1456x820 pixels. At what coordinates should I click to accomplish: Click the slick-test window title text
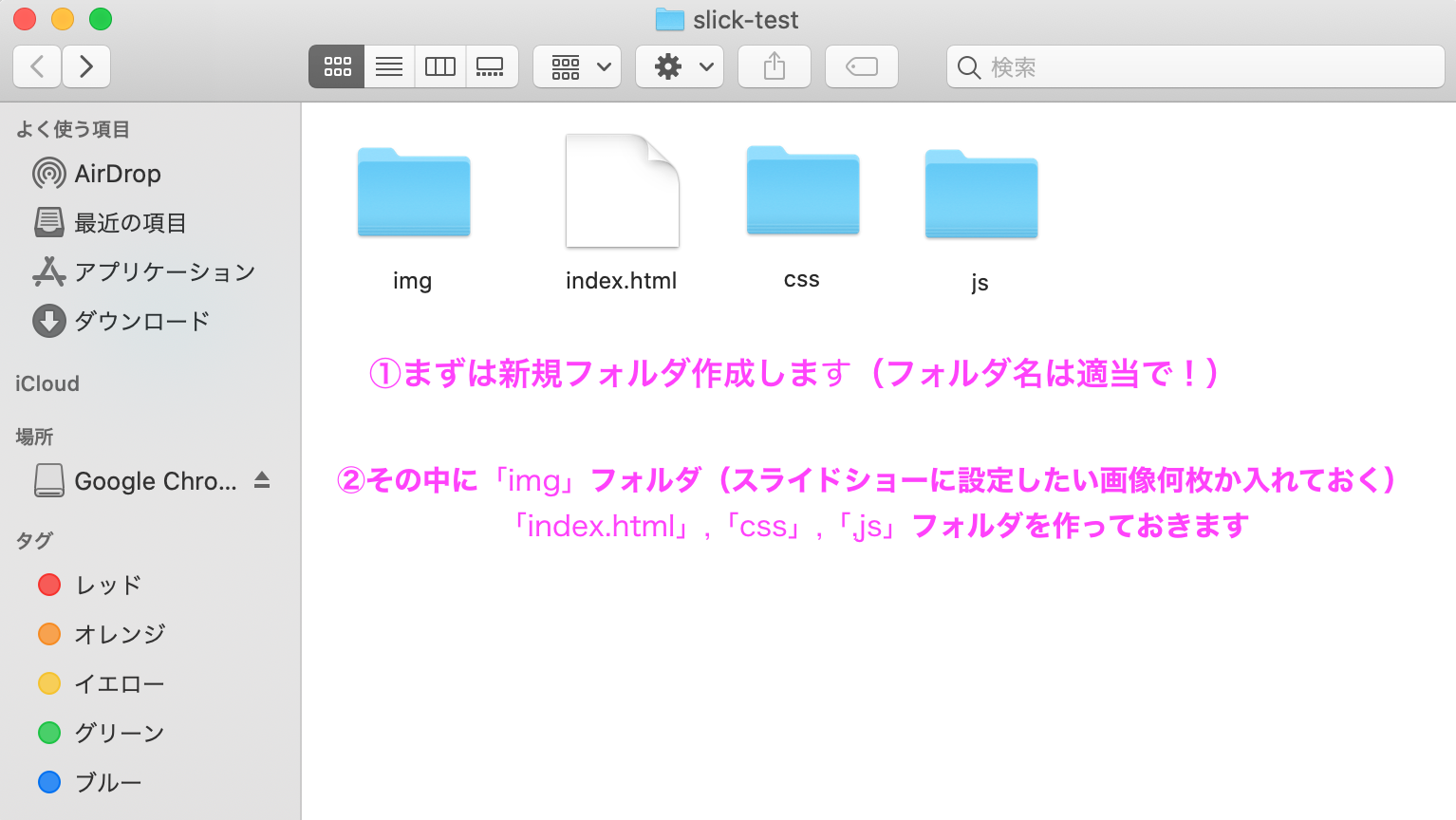coord(746,20)
